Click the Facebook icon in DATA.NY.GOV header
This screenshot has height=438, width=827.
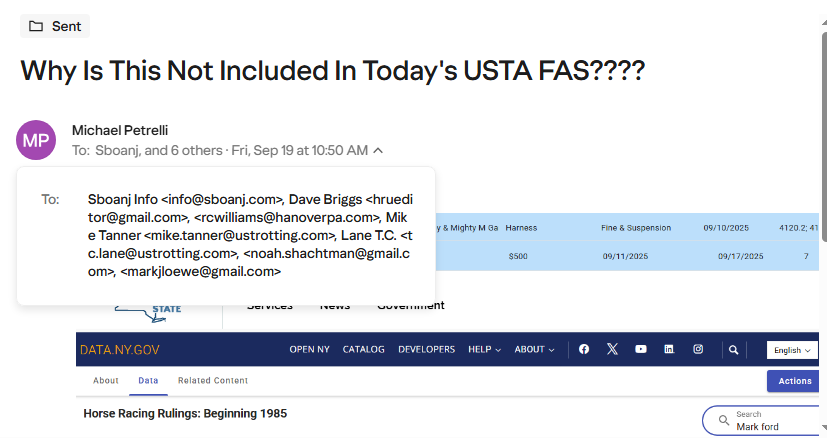click(x=584, y=350)
